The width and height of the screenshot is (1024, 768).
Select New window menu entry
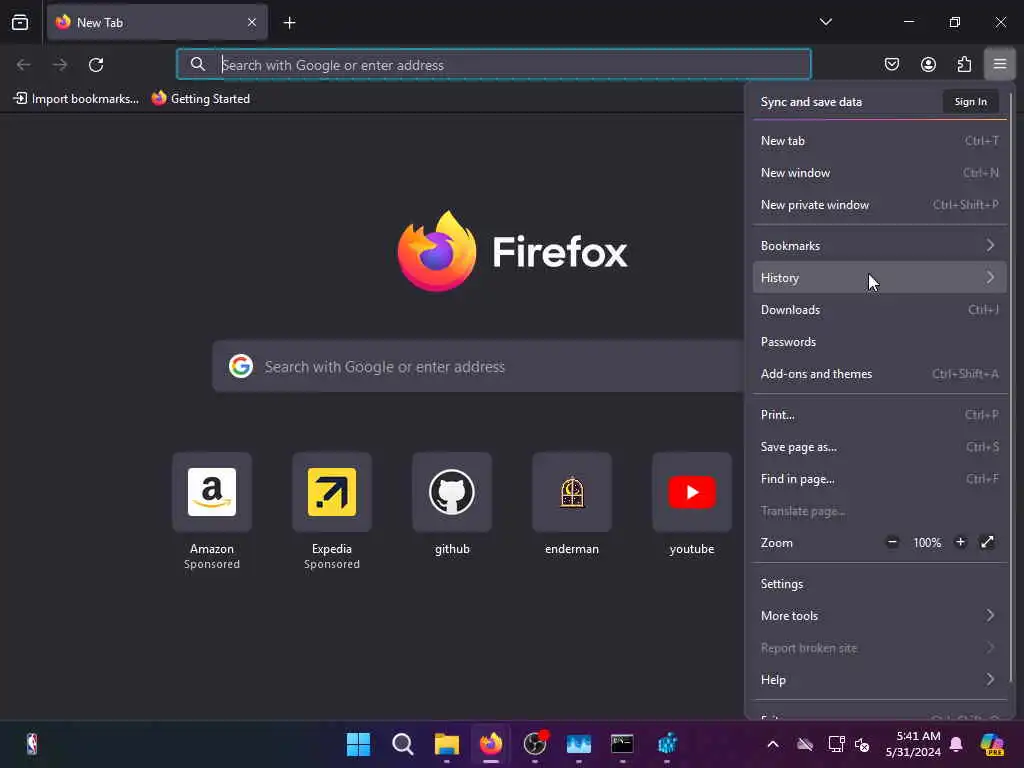tap(879, 172)
